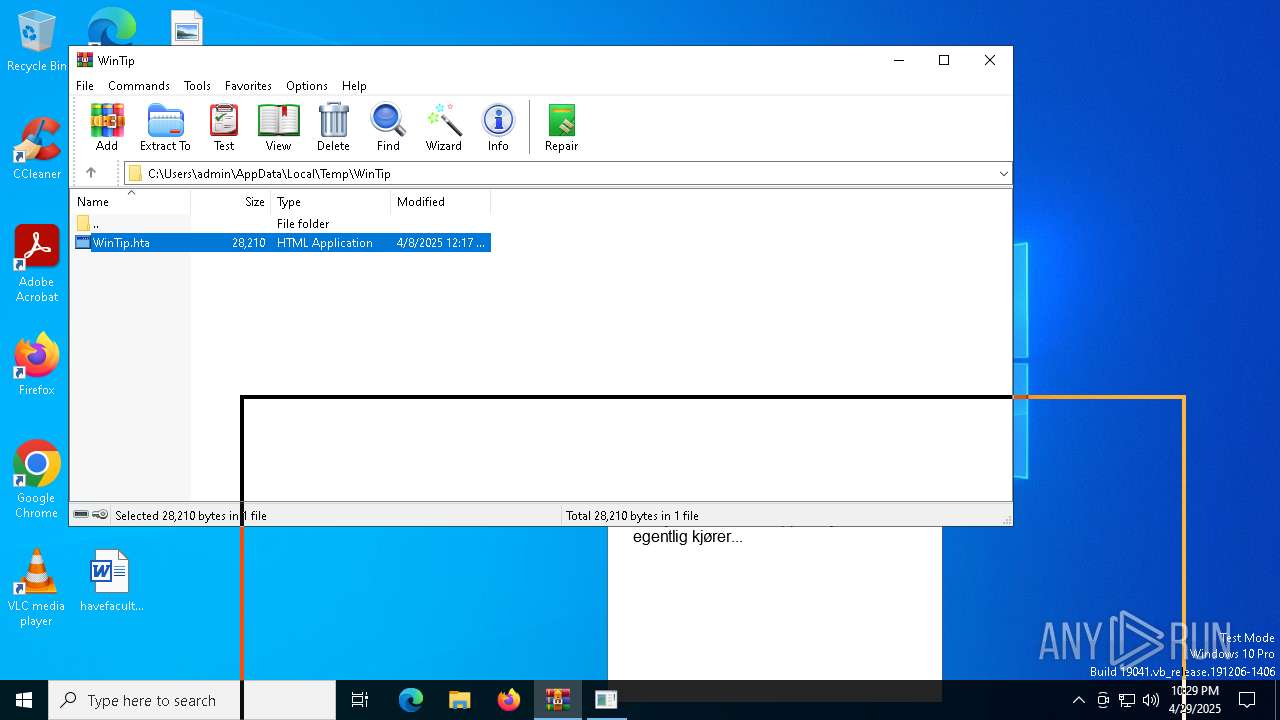The width and height of the screenshot is (1280, 720).
Task: Open Firefox desktop shortcut
Action: [x=37, y=365]
